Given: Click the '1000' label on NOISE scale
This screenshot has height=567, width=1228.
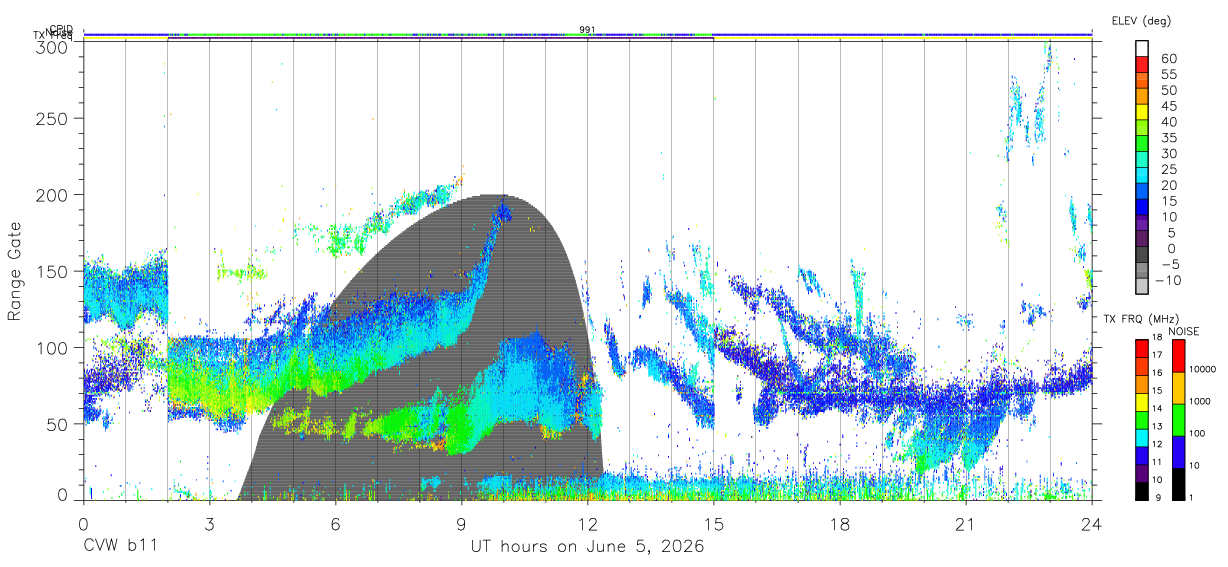Looking at the screenshot, I should tap(1201, 401).
